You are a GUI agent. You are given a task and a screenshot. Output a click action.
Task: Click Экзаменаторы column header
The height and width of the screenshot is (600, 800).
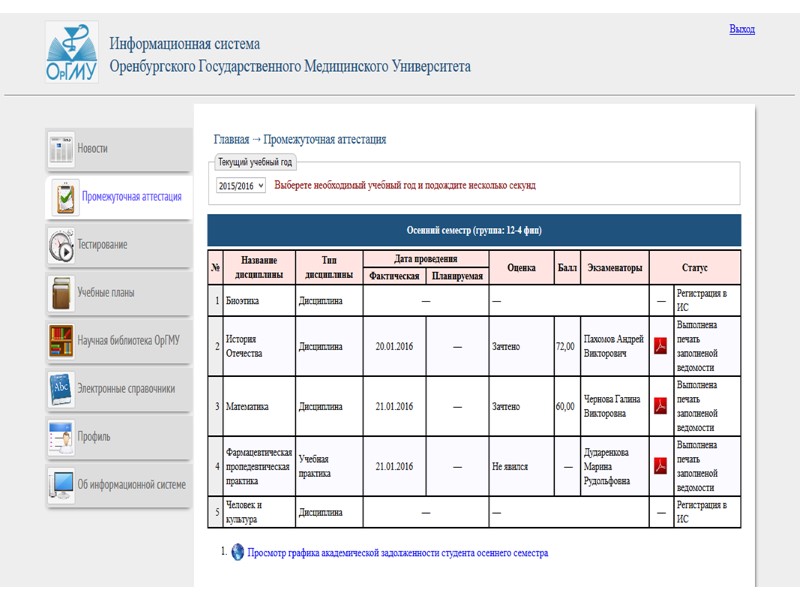[615, 267]
